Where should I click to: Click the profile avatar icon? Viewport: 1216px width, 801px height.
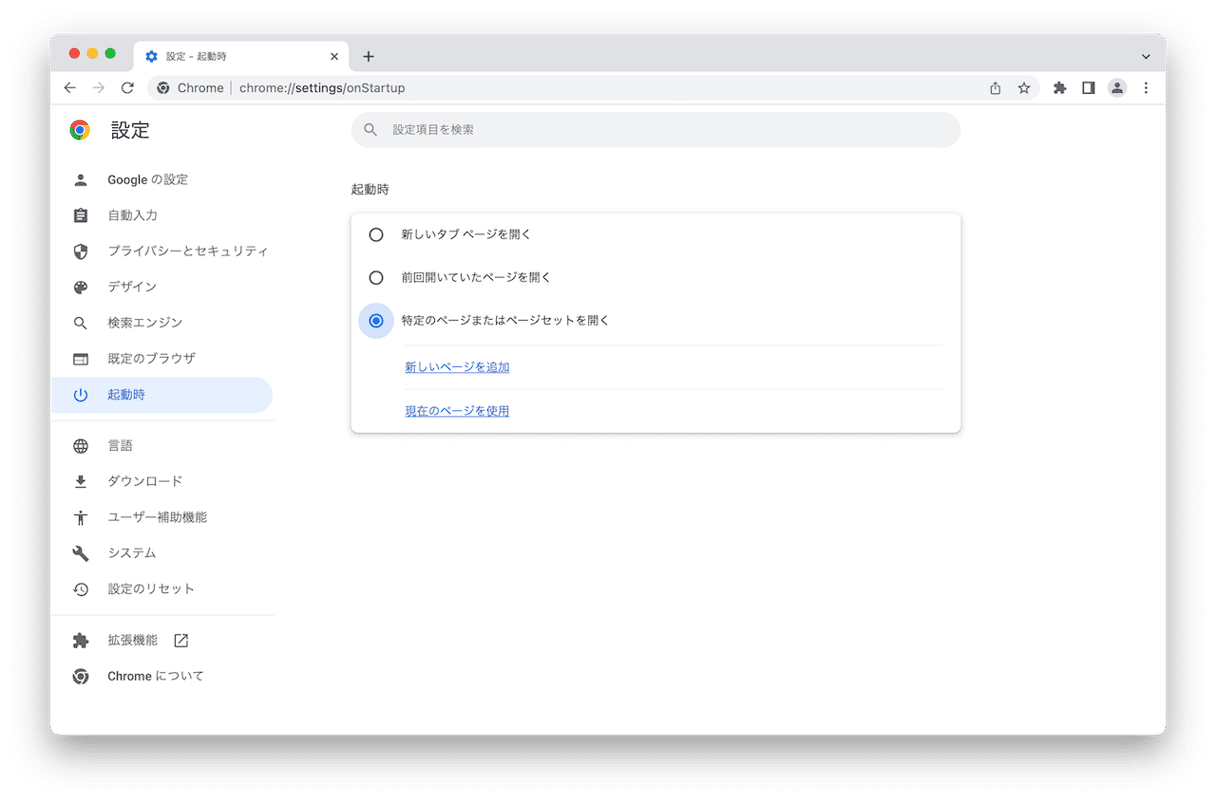point(1117,88)
